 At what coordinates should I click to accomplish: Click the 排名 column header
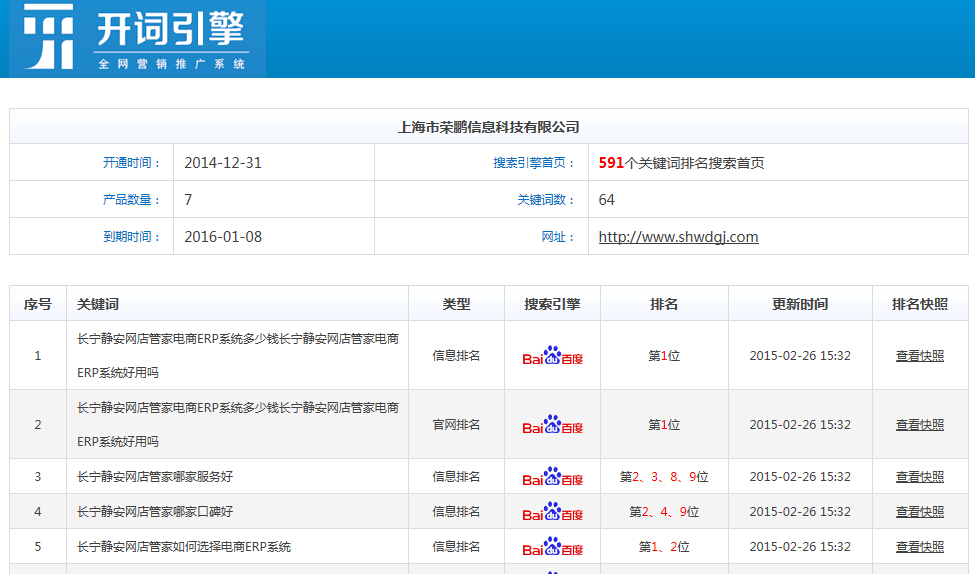click(x=663, y=304)
